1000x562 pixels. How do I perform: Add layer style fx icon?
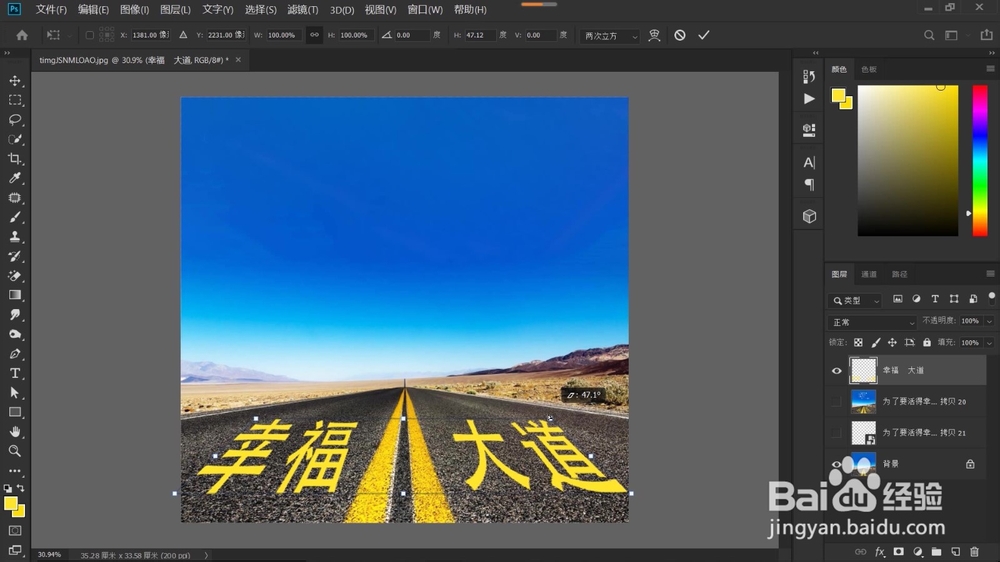pyautogui.click(x=879, y=551)
